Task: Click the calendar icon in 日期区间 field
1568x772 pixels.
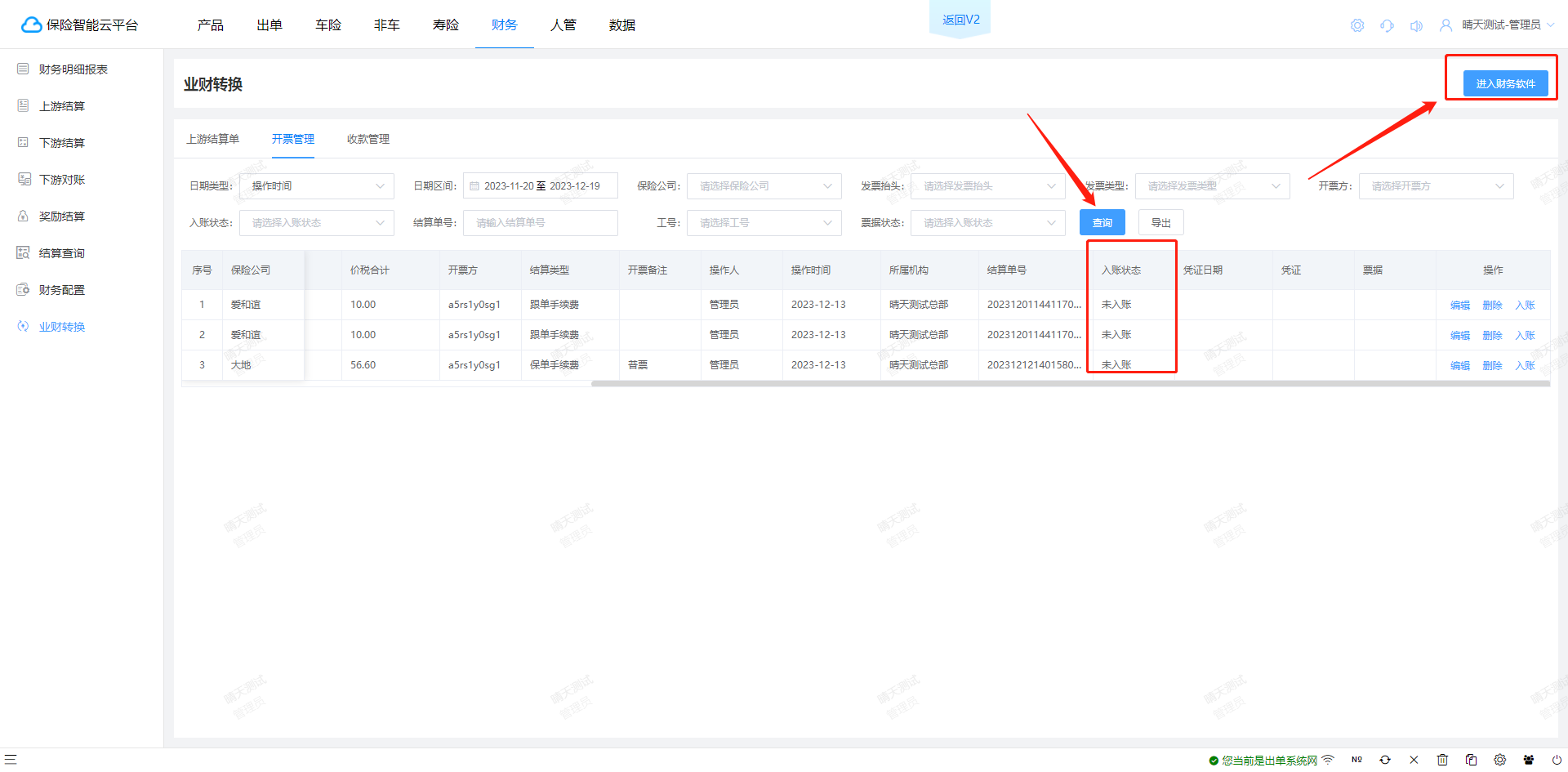Action: pyautogui.click(x=474, y=186)
